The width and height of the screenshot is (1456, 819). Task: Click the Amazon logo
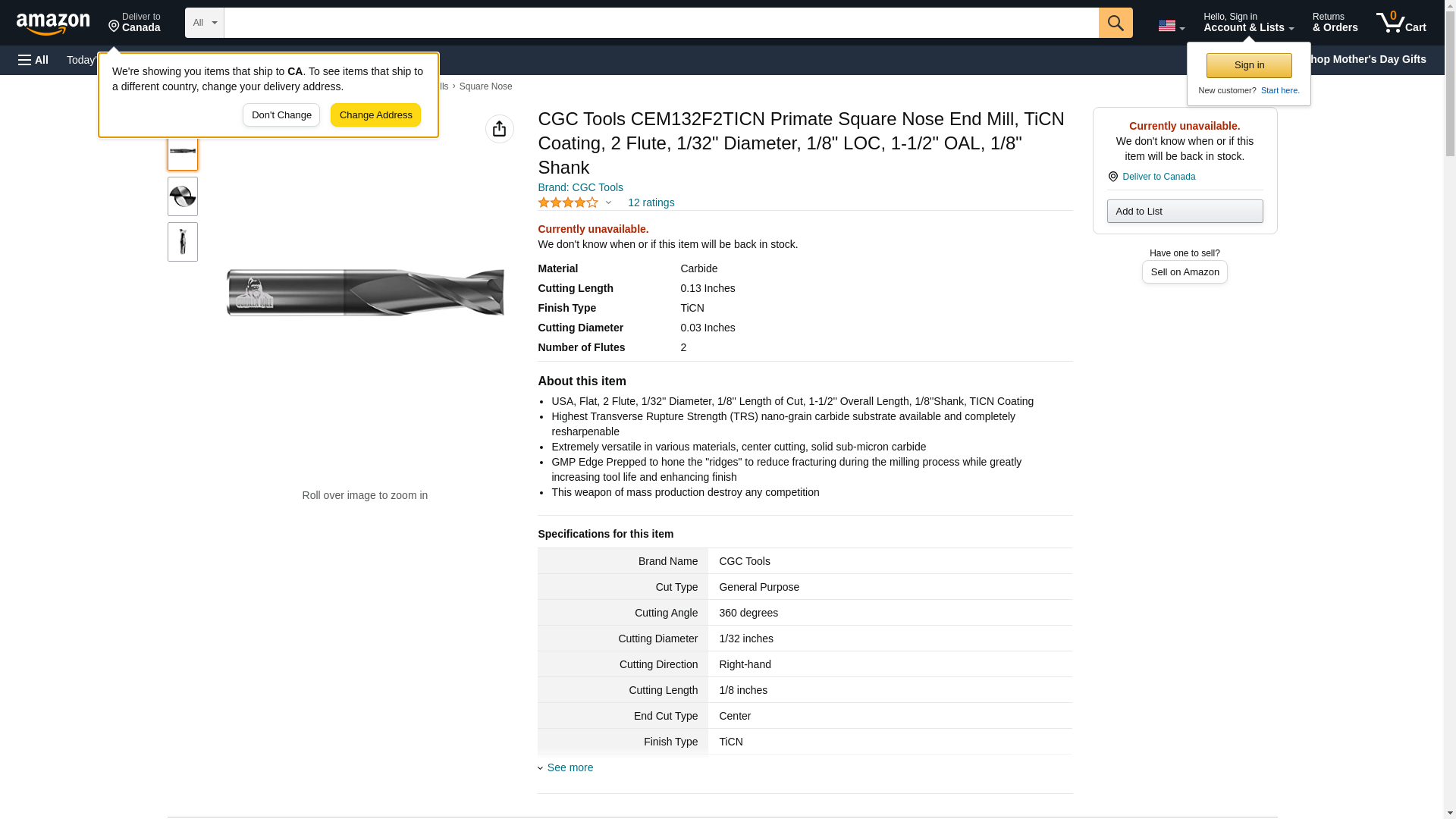tap(53, 24)
